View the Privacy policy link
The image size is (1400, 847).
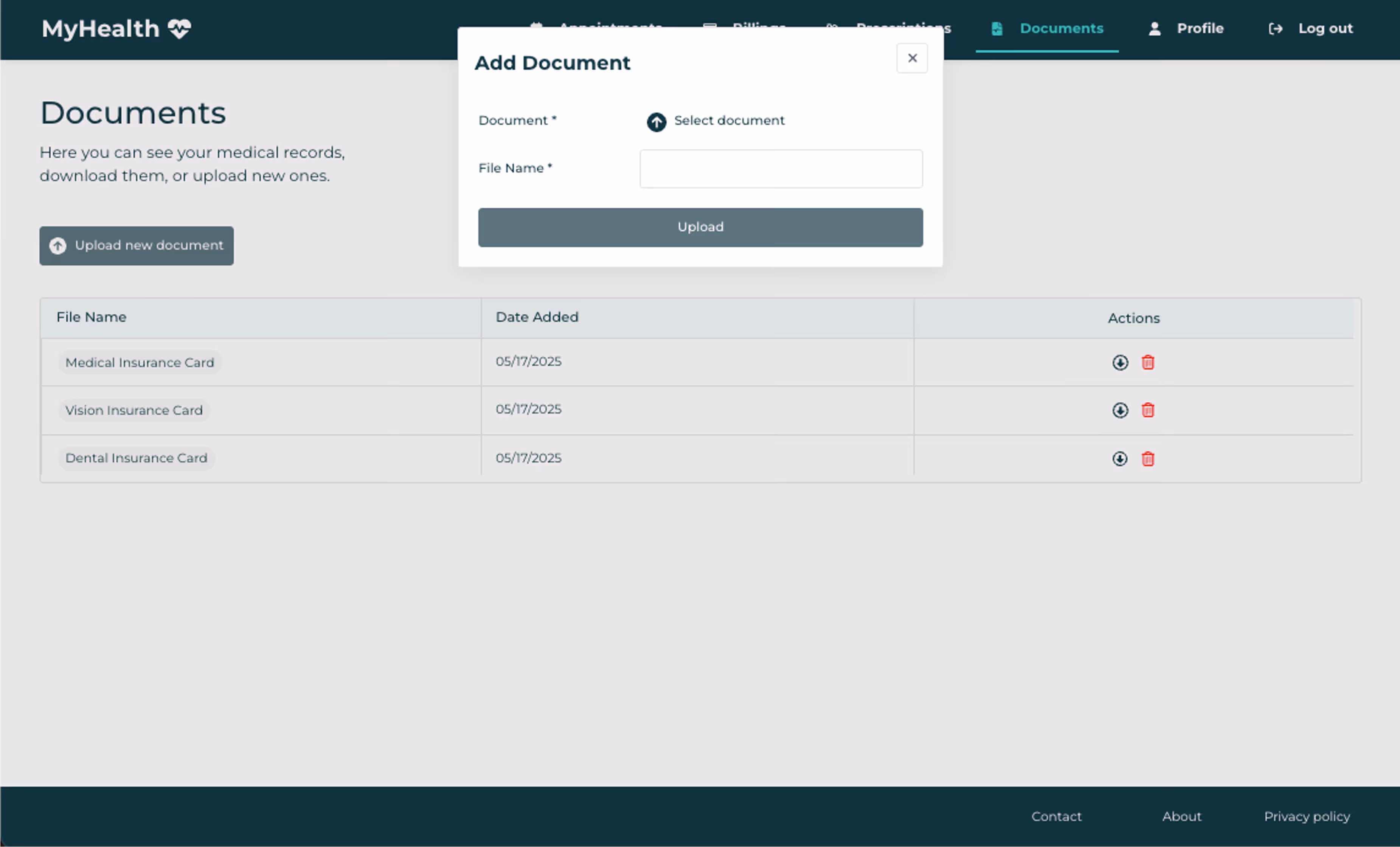pos(1307,816)
